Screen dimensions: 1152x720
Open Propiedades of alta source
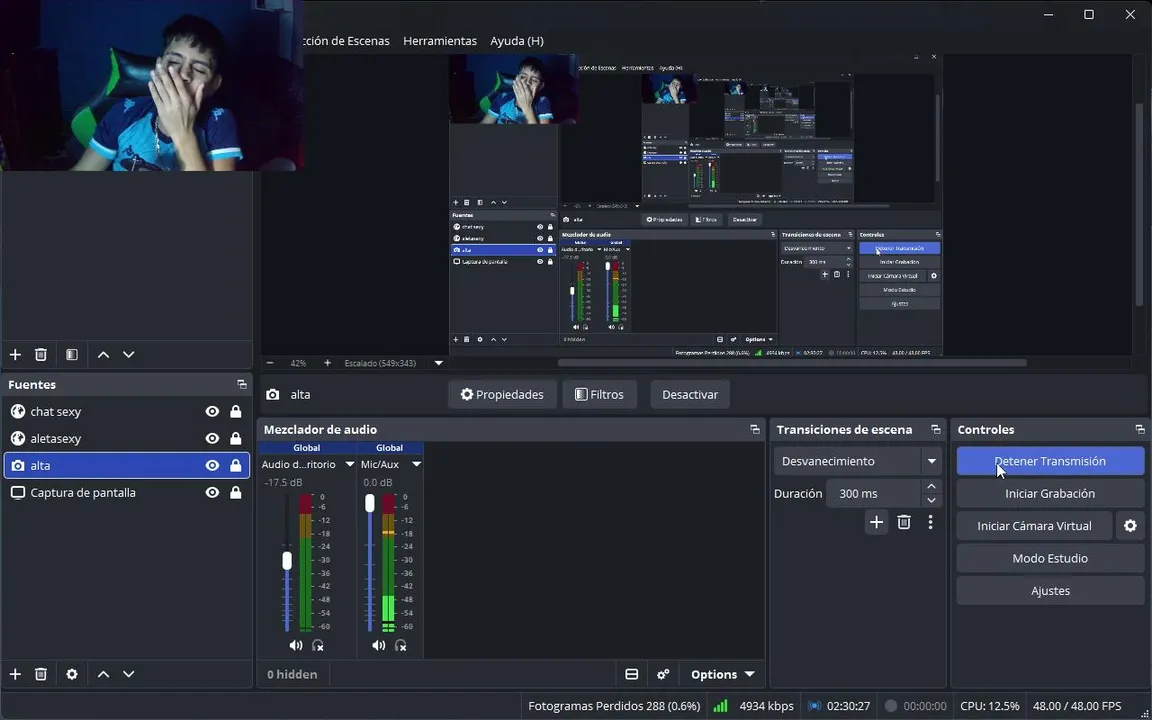coord(502,395)
